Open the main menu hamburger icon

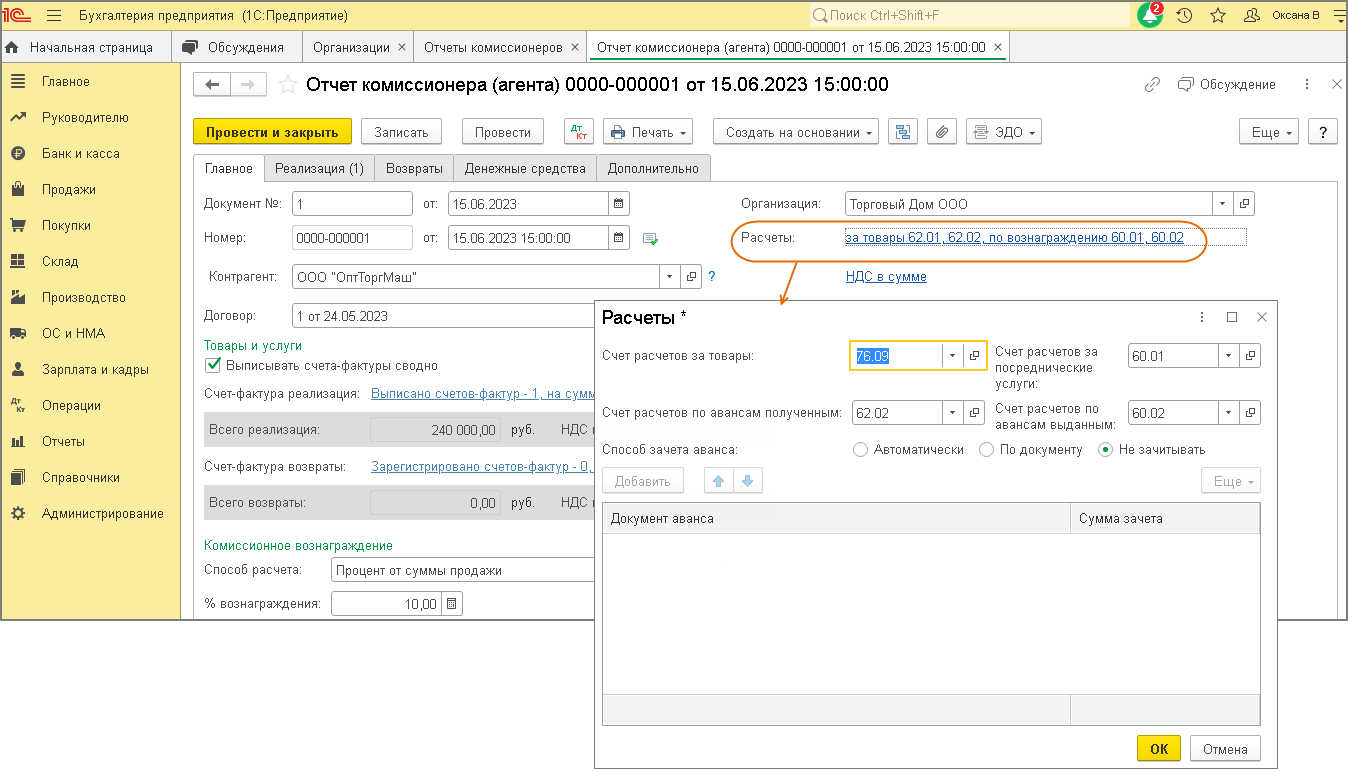[x=54, y=16]
